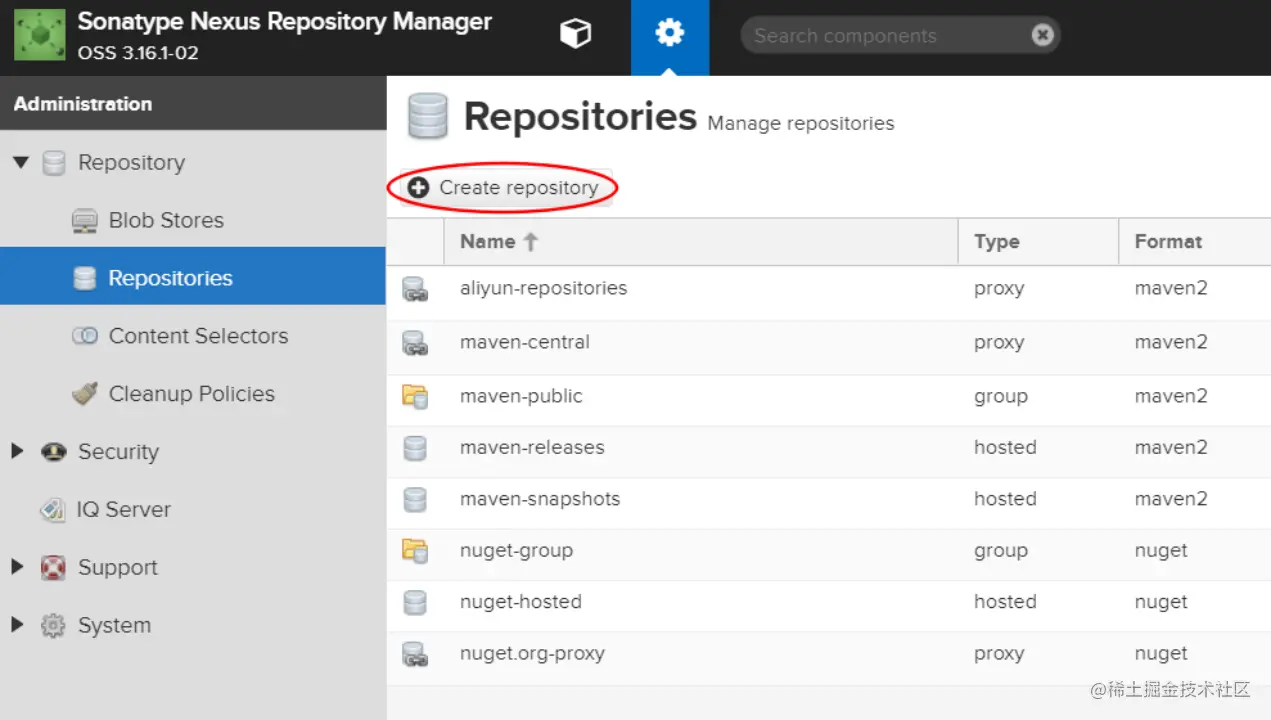Expand the Support tree section
Image resolution: width=1271 pixels, height=720 pixels.
17,567
